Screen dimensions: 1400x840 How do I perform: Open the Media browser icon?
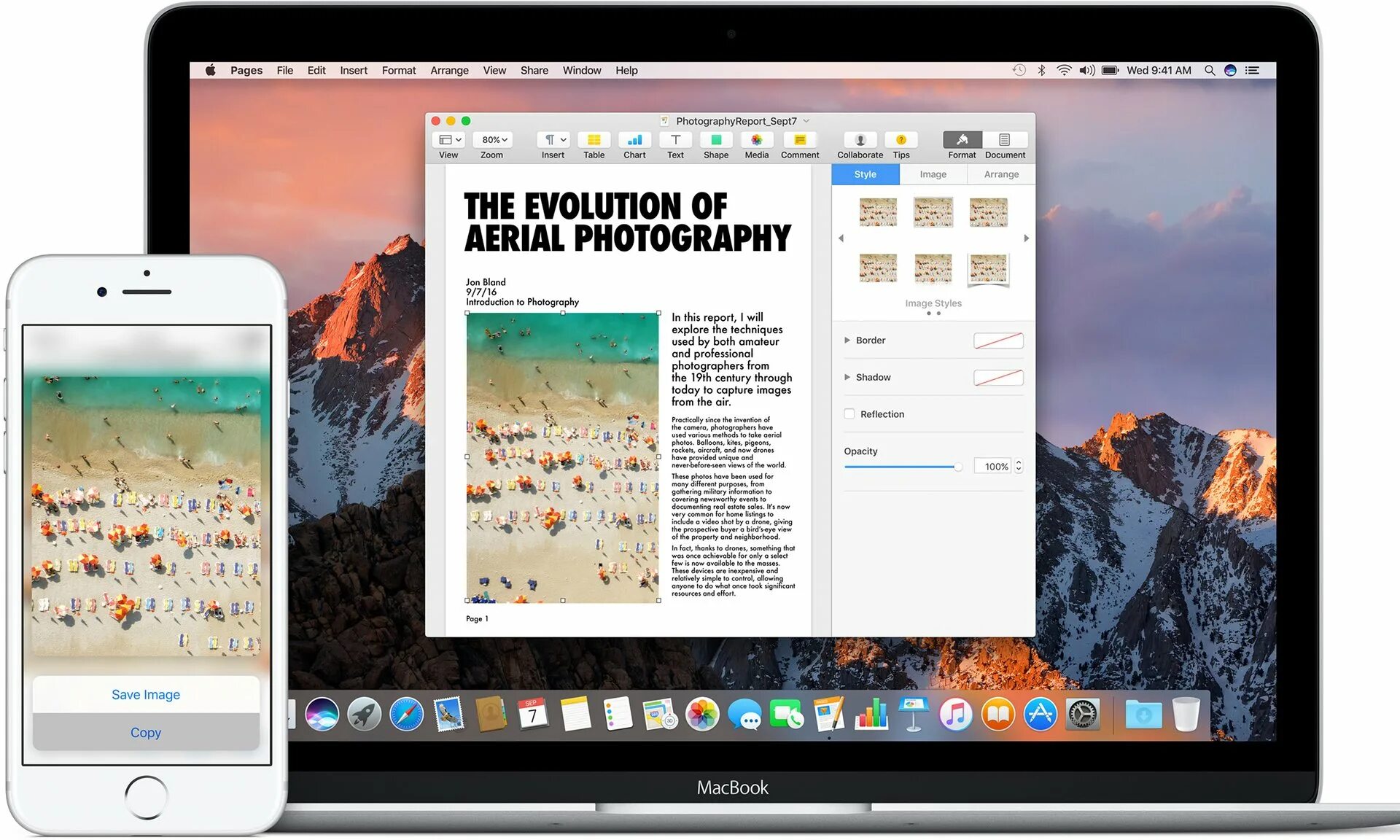pyautogui.click(x=756, y=140)
